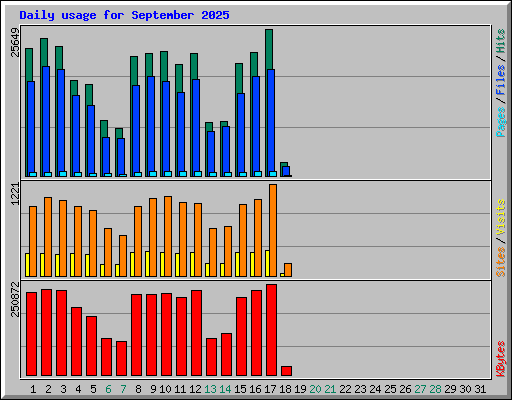Click the small orange bar on day 18

click(288, 270)
